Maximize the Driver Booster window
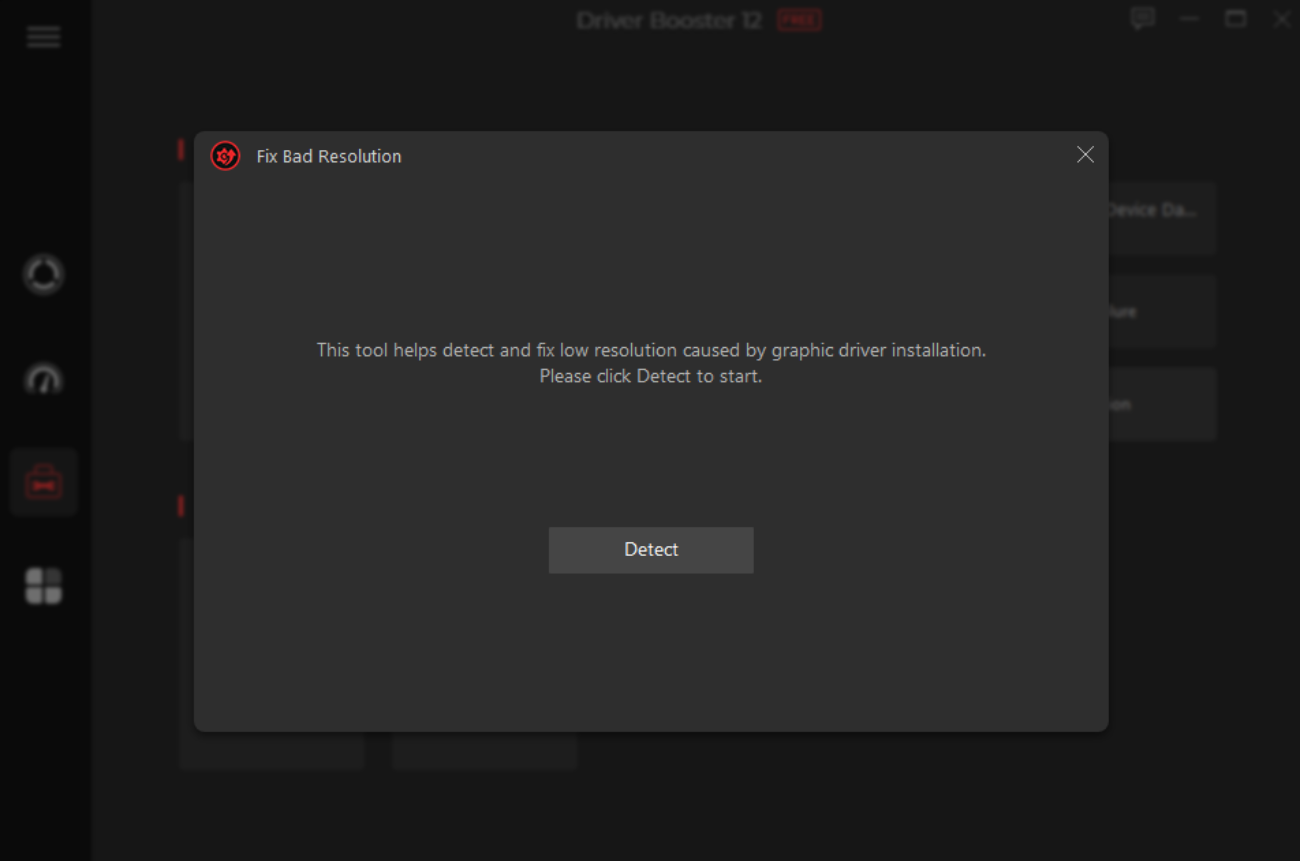The image size is (1300, 861). pyautogui.click(x=1235, y=18)
